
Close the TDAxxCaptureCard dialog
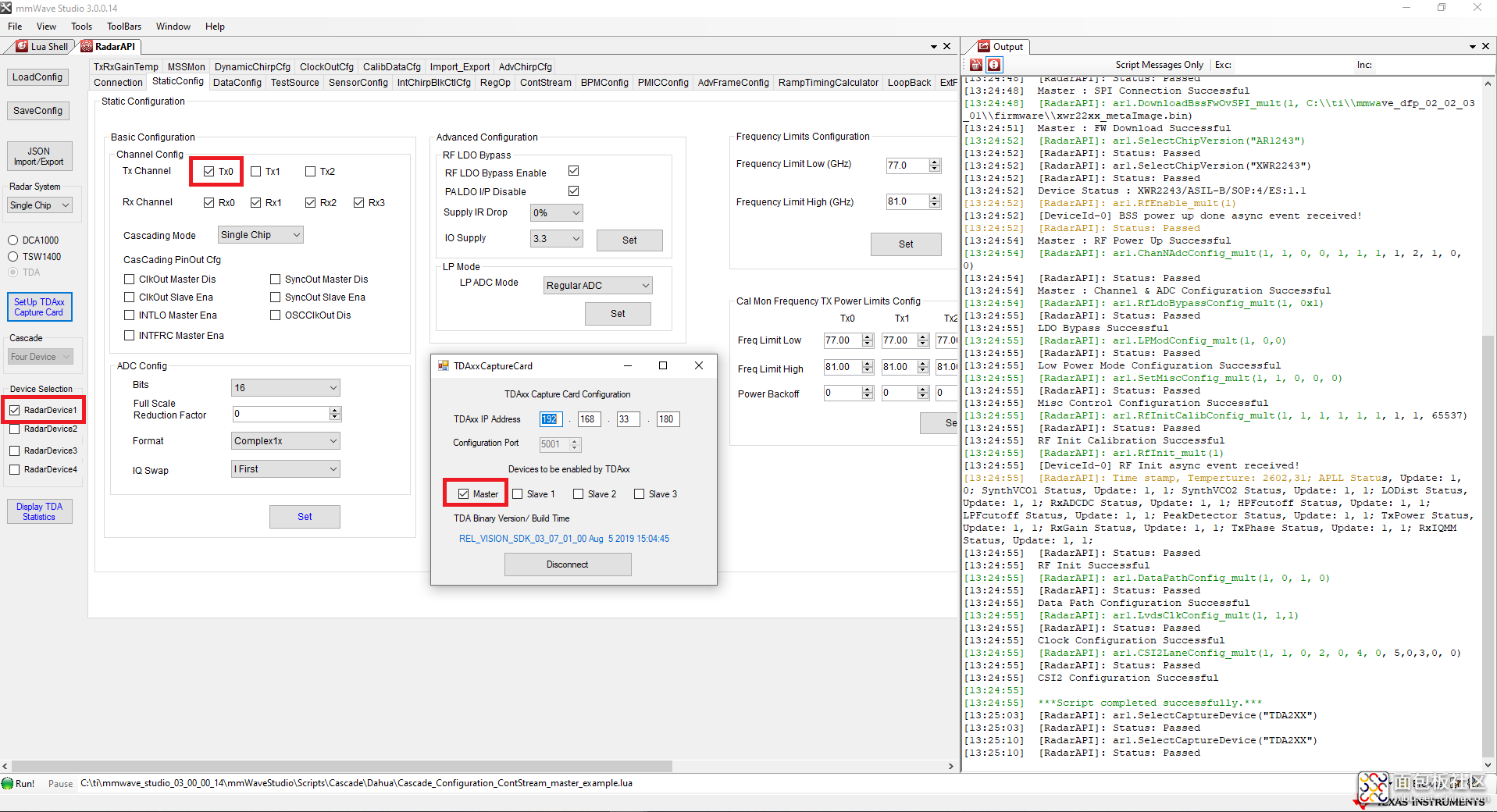click(x=699, y=365)
